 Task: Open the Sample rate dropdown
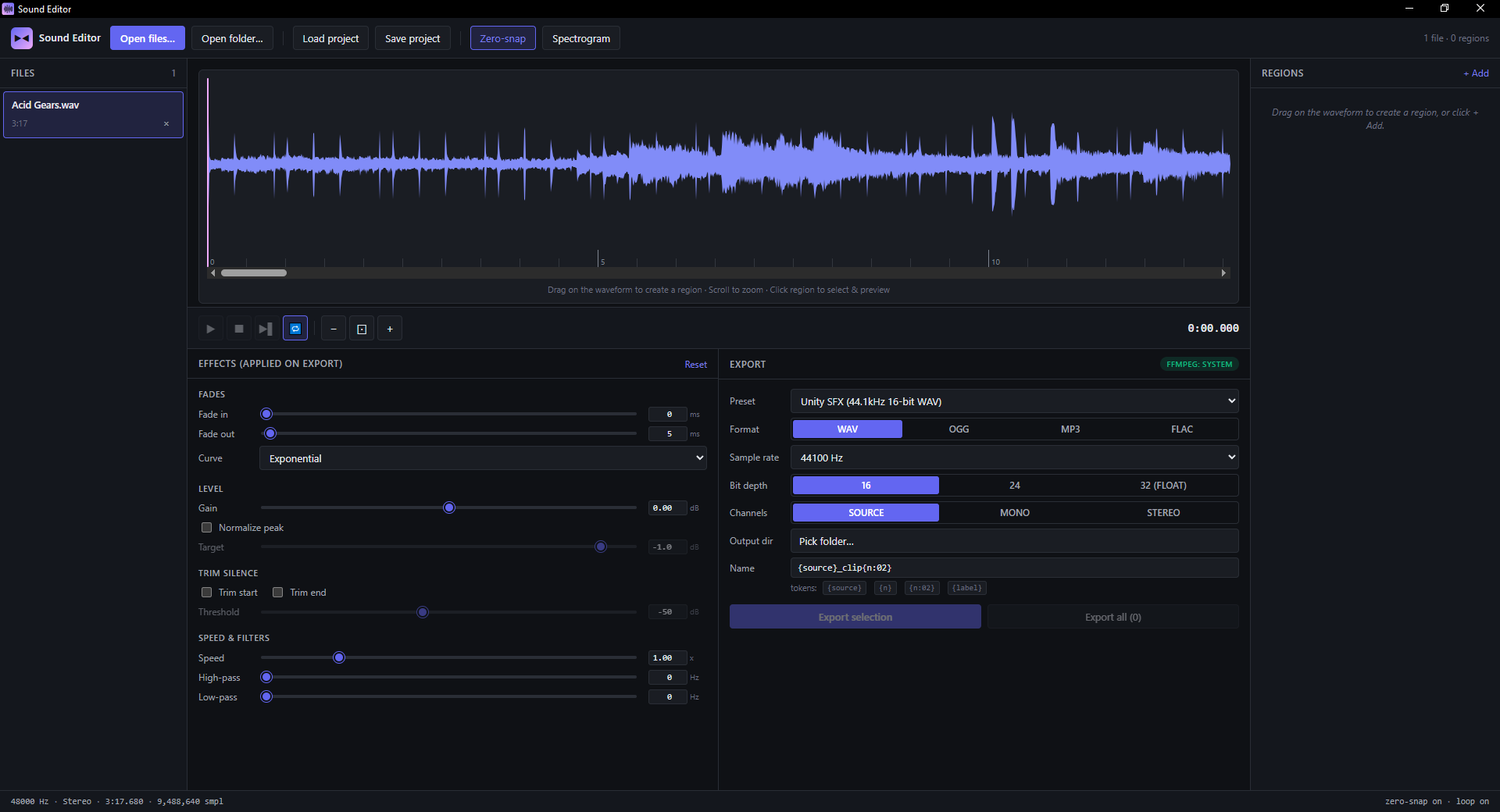pyautogui.click(x=1015, y=458)
